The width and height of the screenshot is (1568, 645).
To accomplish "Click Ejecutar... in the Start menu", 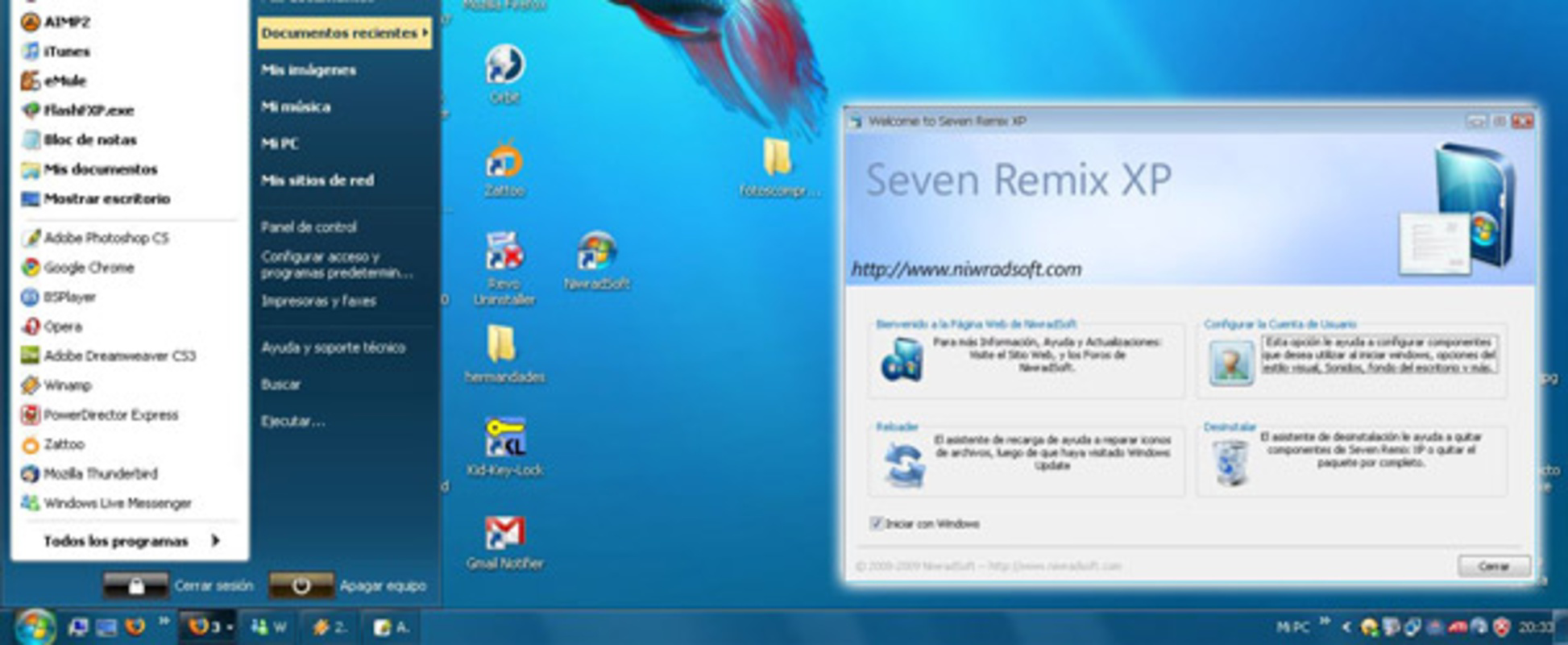I will 293,421.
